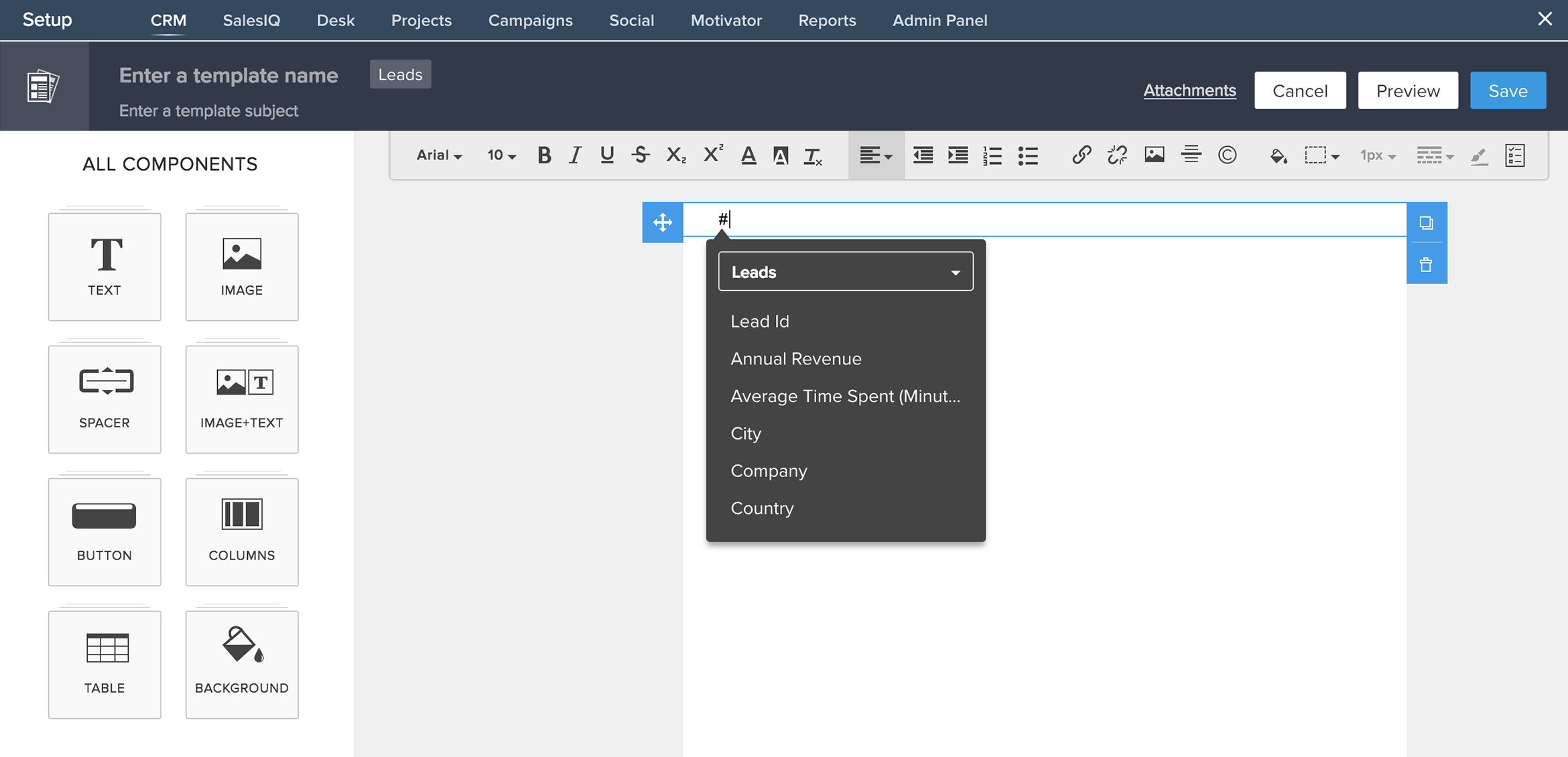Toggle bold formatting

[x=544, y=155]
